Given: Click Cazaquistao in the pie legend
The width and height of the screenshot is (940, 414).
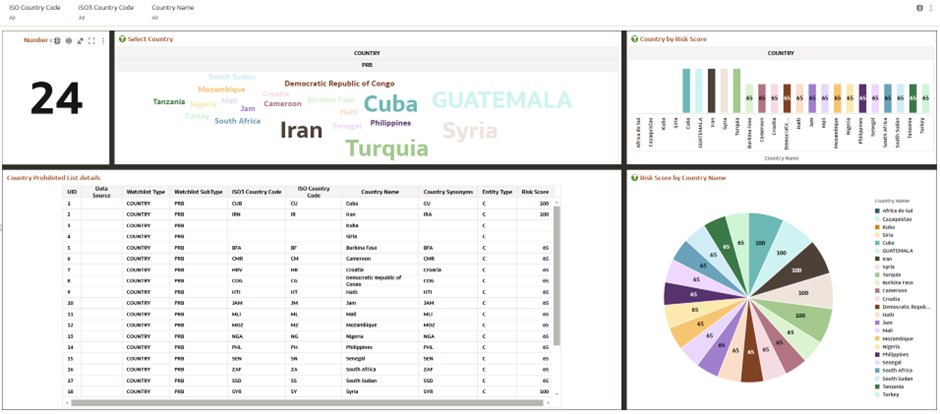Looking at the screenshot, I should [x=897, y=219].
